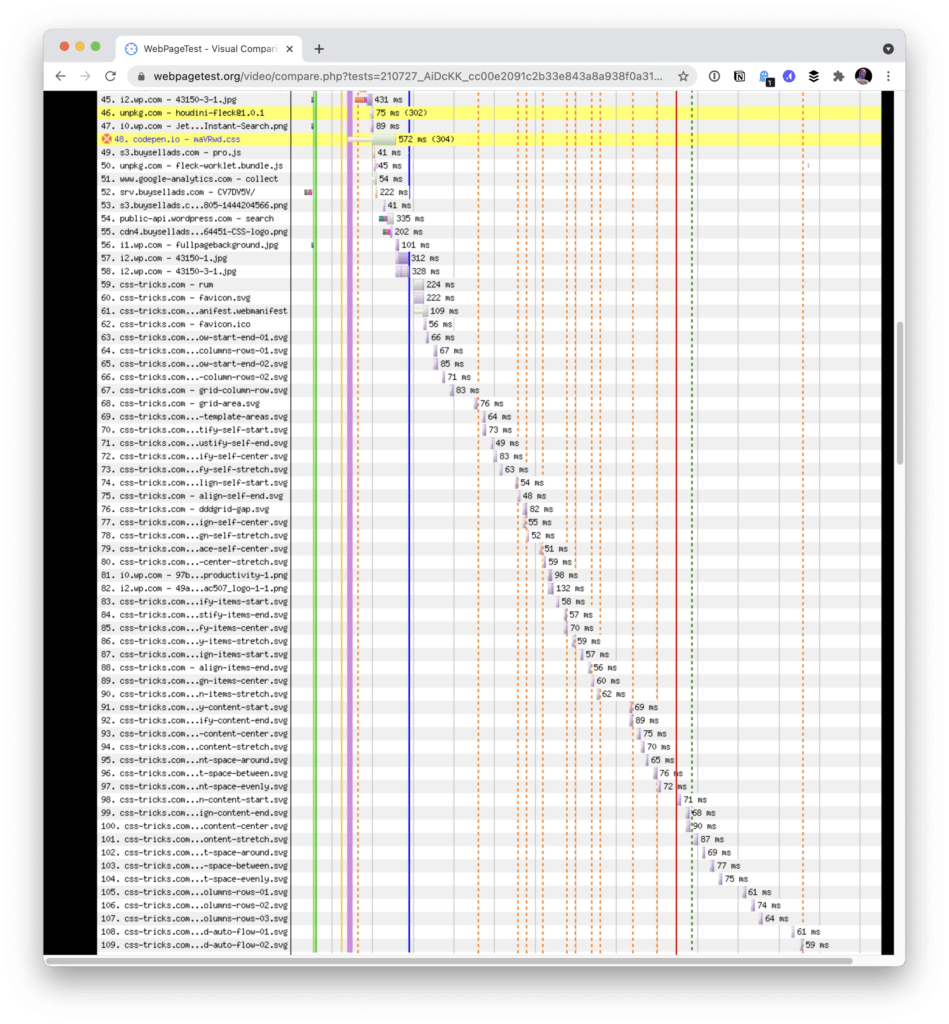
Task: Reload the page with refresh icon
Action: pyautogui.click(x=110, y=76)
